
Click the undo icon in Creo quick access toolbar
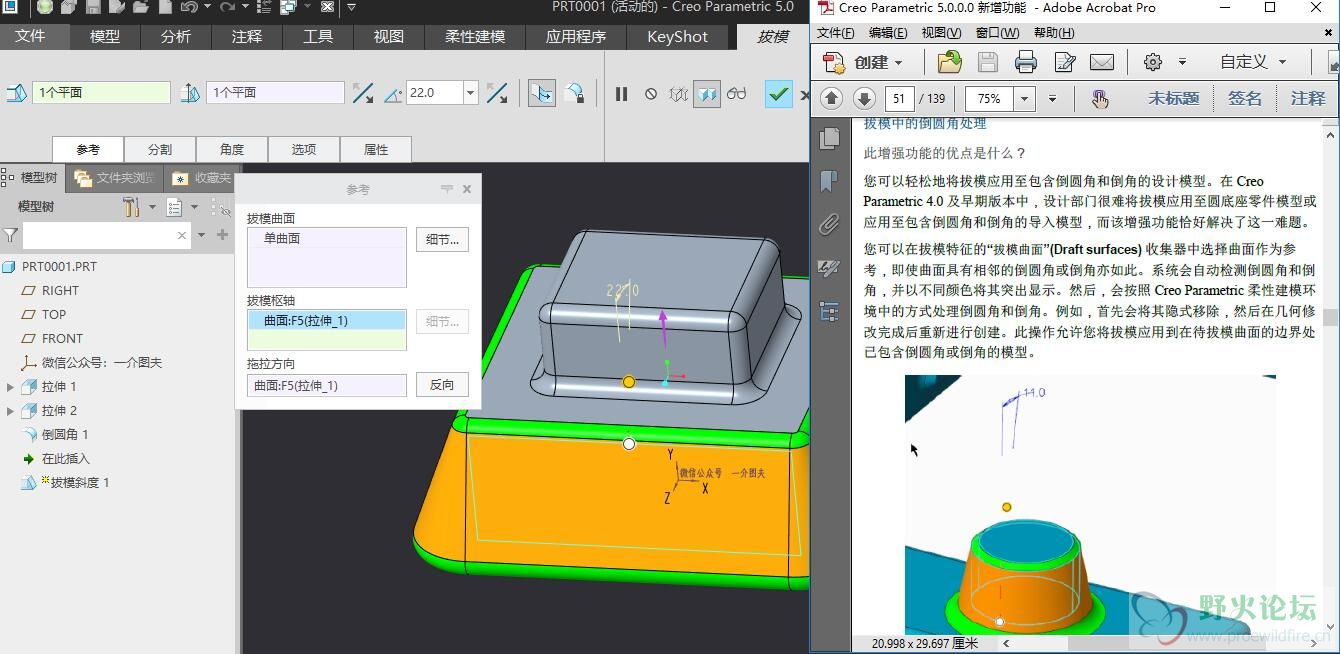[189, 6]
